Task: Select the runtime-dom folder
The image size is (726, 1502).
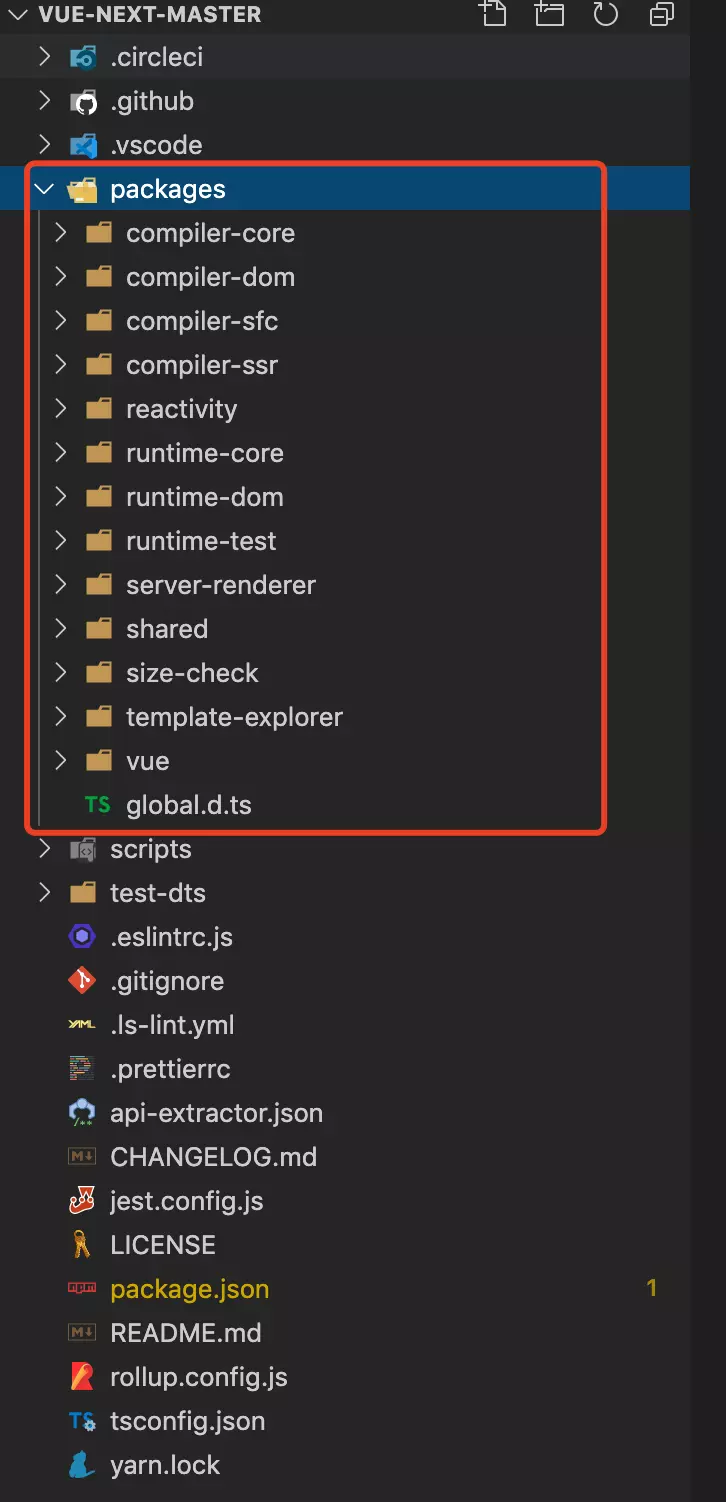Action: (204, 497)
